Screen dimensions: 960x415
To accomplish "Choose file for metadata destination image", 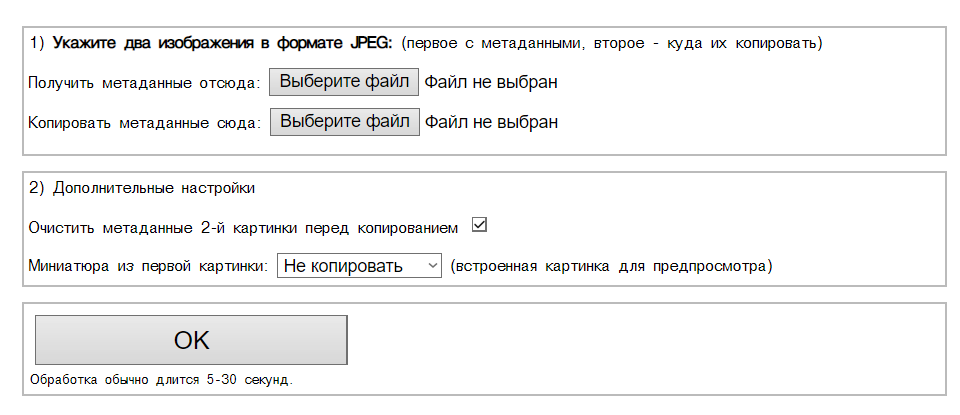I will [x=344, y=122].
